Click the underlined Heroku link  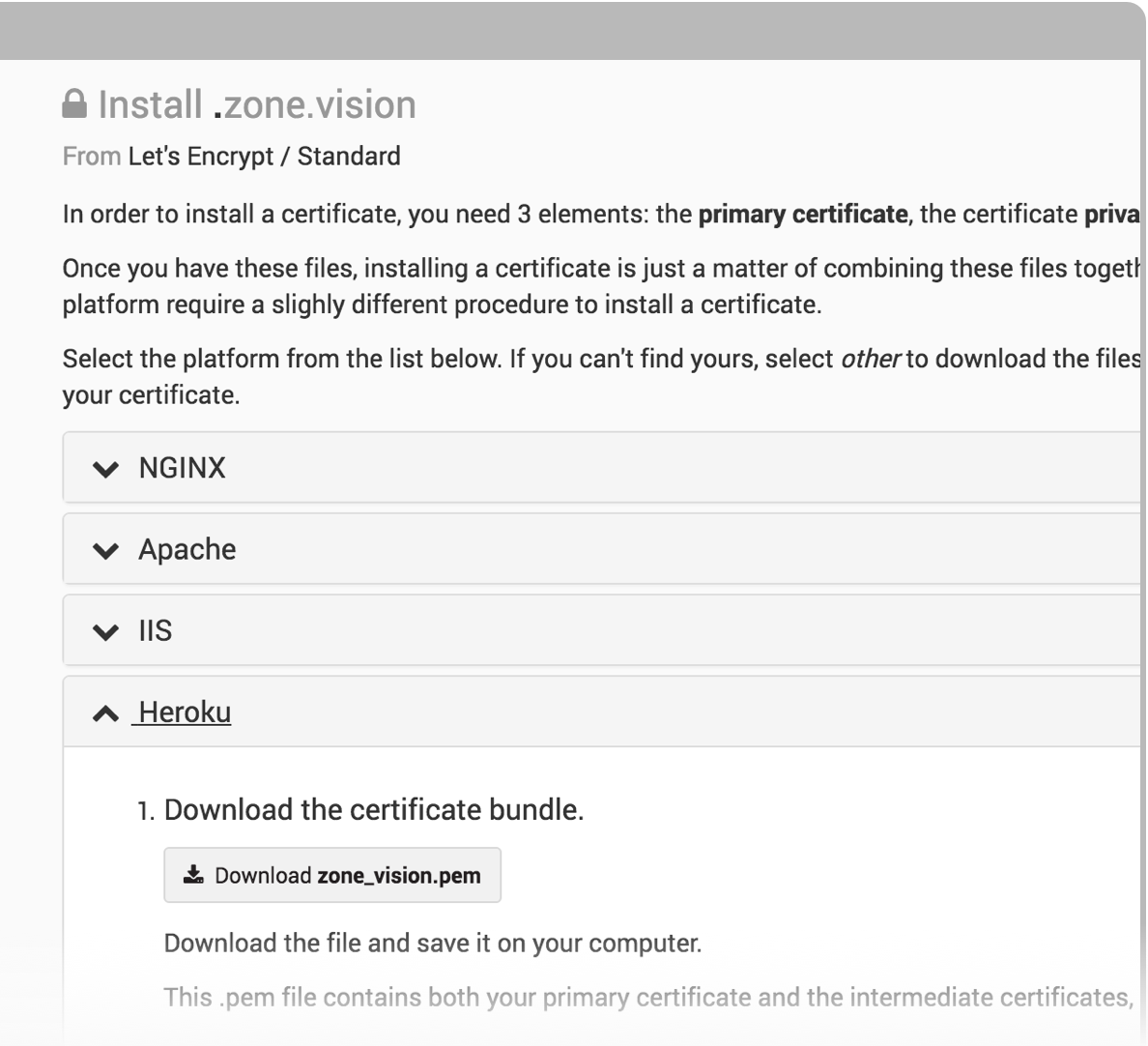coord(185,712)
